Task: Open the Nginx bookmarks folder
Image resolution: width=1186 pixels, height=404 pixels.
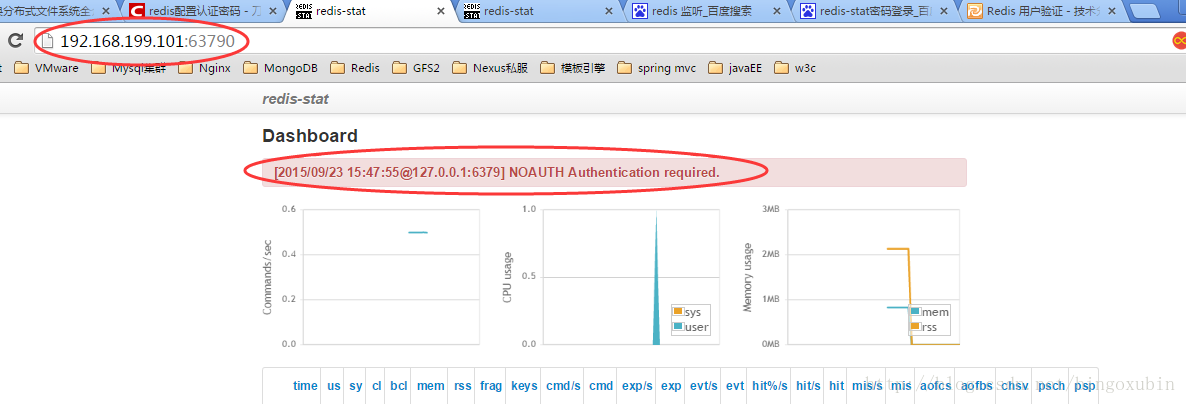Action: 203,68
